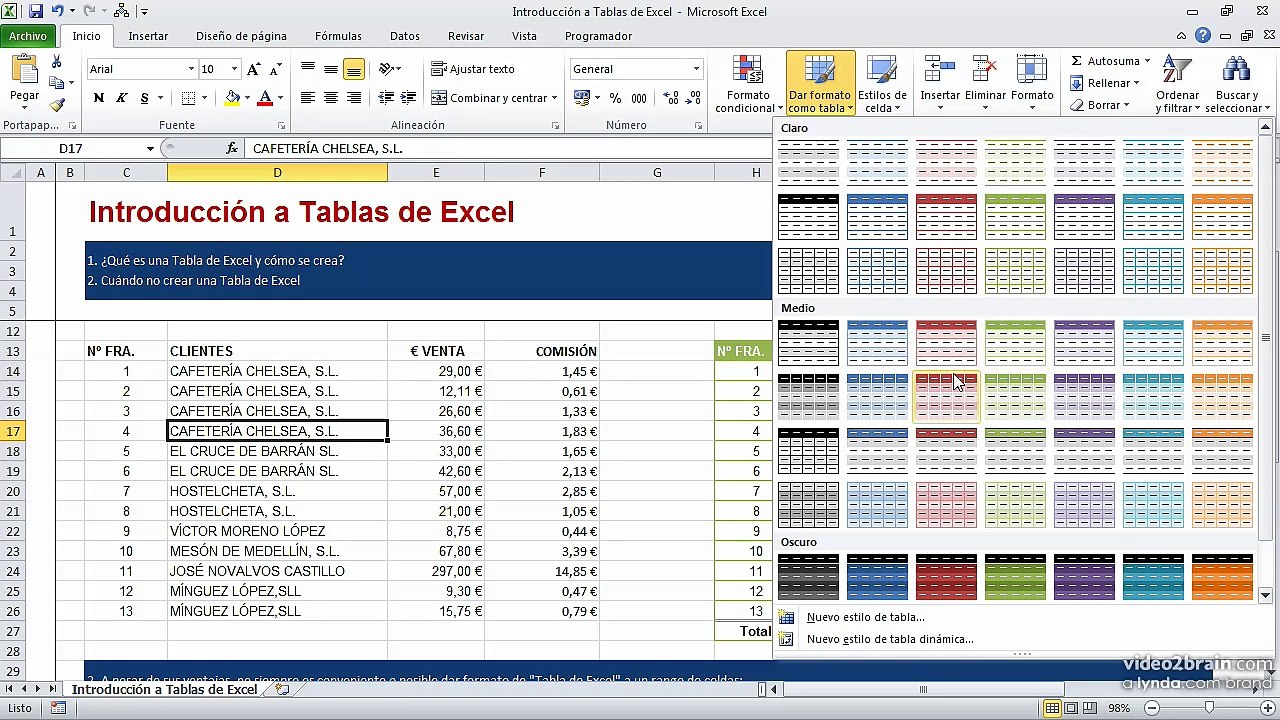Toggle italic (K) formatting
Viewport: 1280px width, 720px height.
coord(121,98)
